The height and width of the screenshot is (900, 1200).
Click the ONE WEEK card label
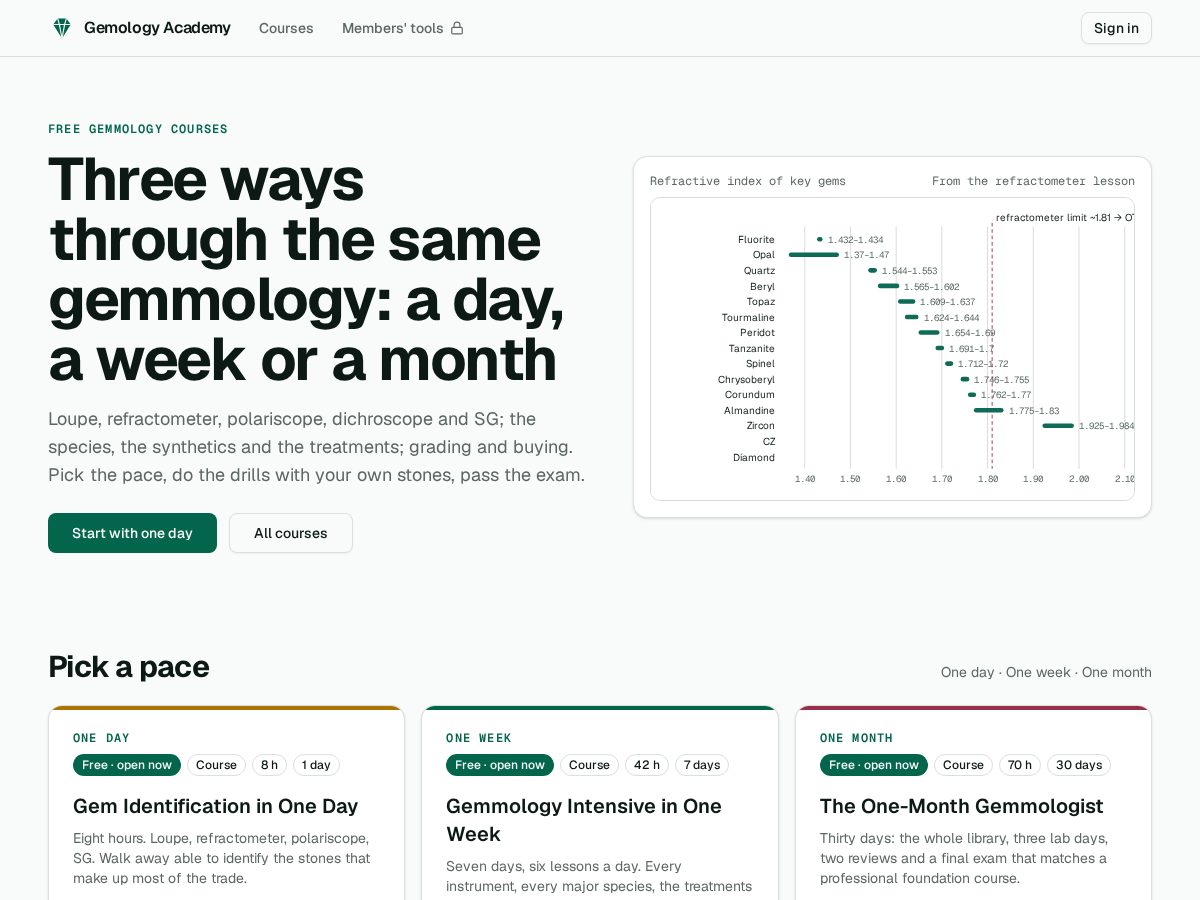479,738
